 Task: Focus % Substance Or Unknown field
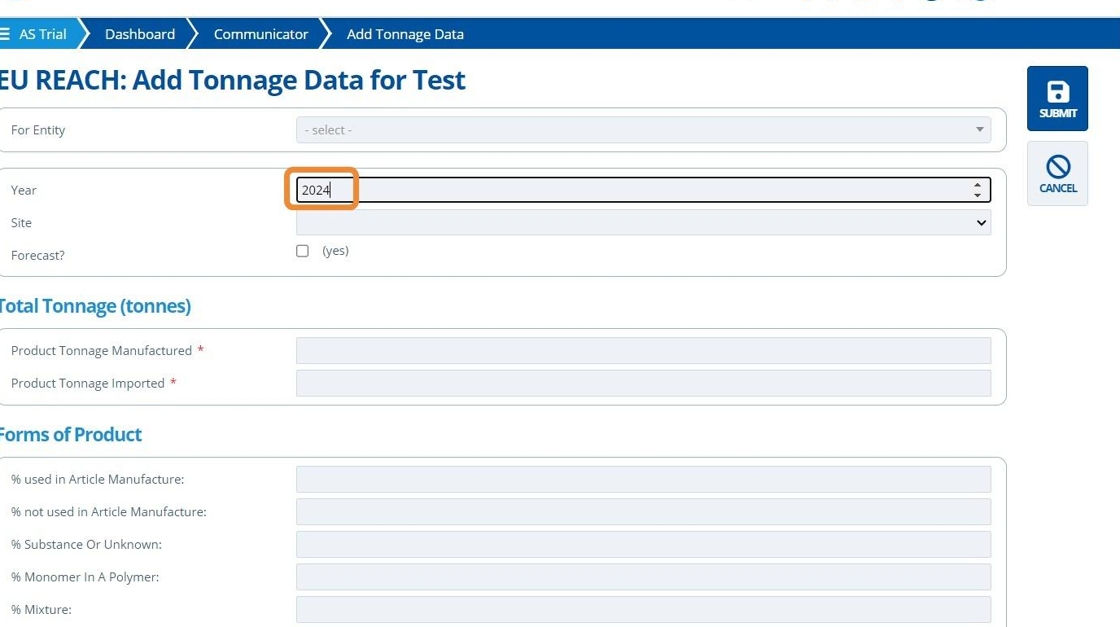pyautogui.click(x=643, y=545)
